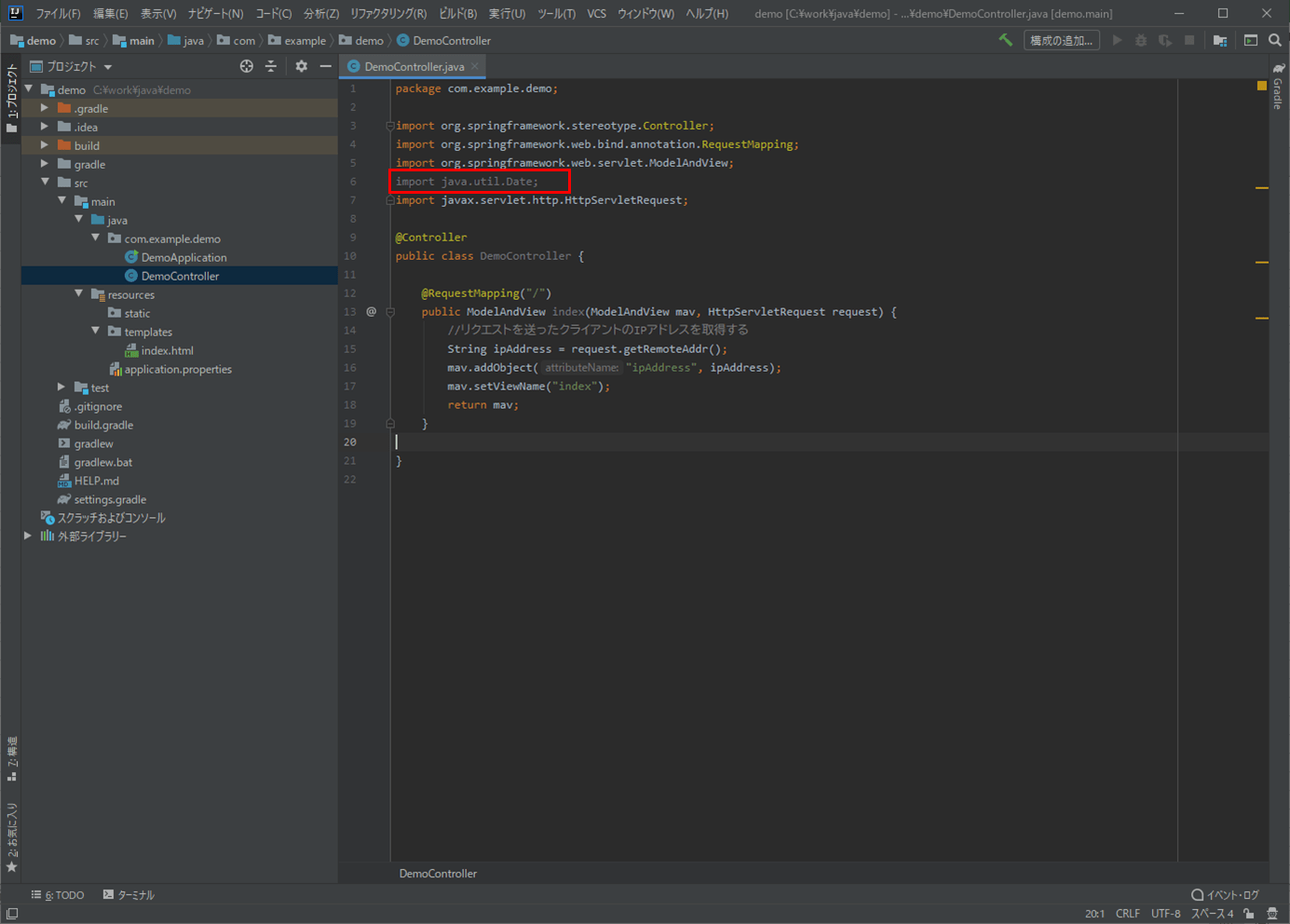The width and height of the screenshot is (1290, 924).
Task: Open the event log in status bar
Action: click(1224, 894)
